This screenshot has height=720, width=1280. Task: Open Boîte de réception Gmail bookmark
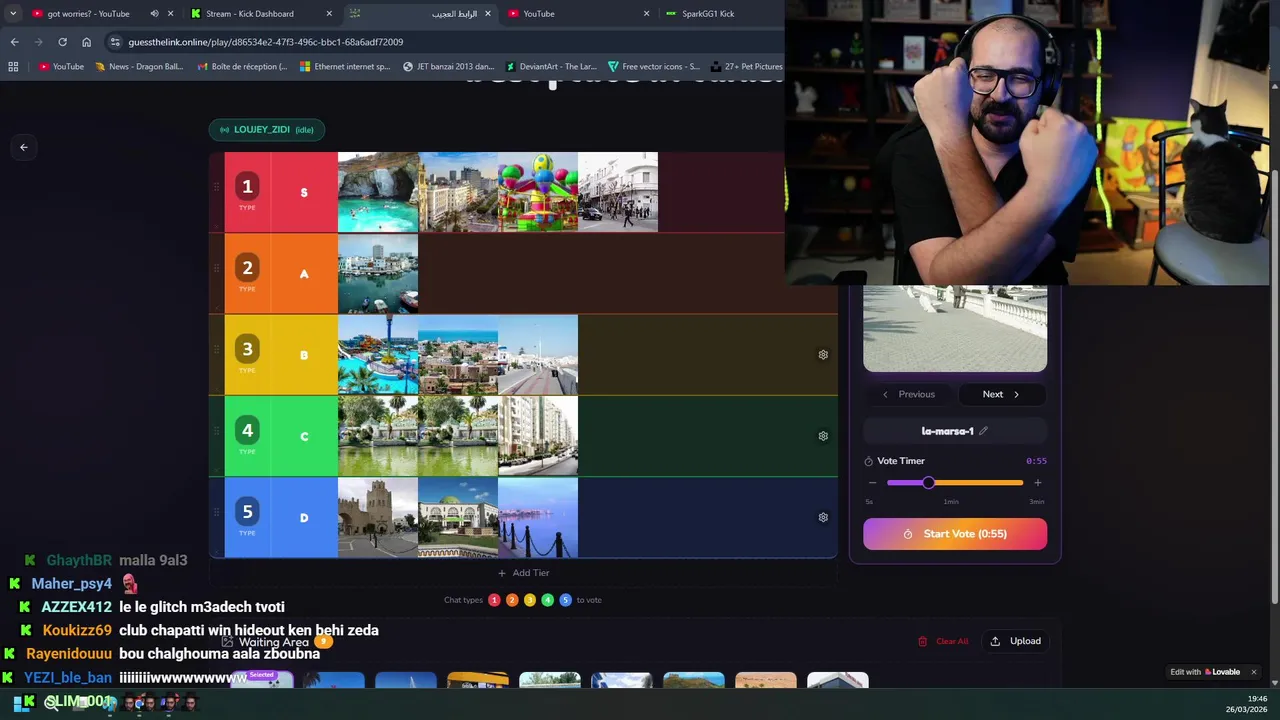(241, 67)
